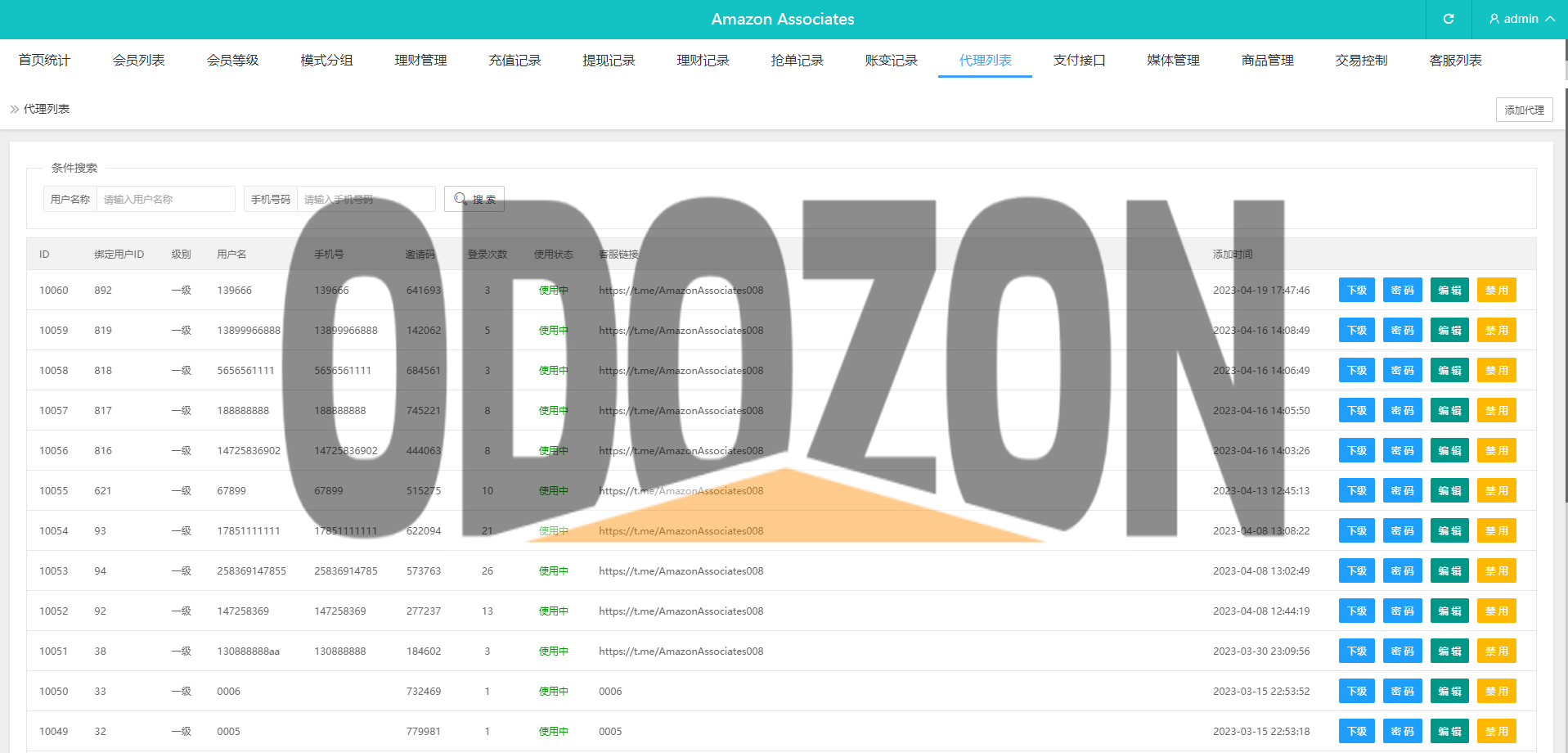Switch to the 媒体管理 tab
The image size is (1568, 753).
[1173, 61]
